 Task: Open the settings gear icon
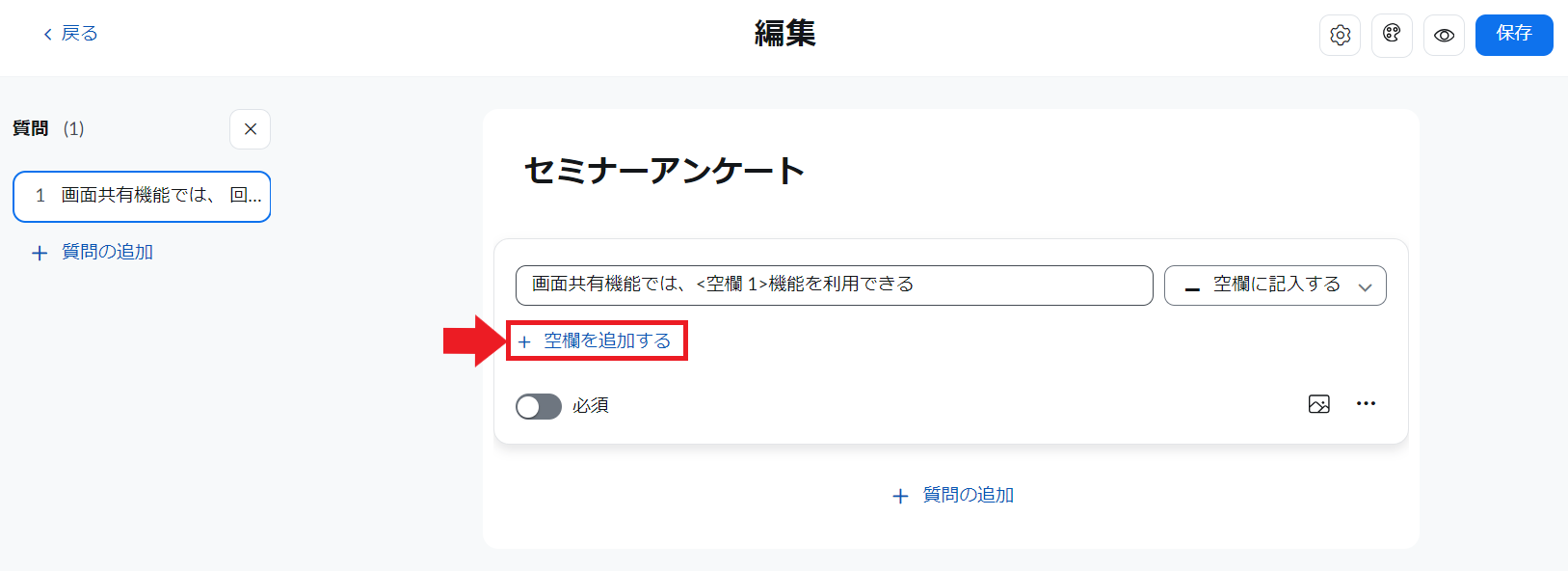[x=1340, y=36]
